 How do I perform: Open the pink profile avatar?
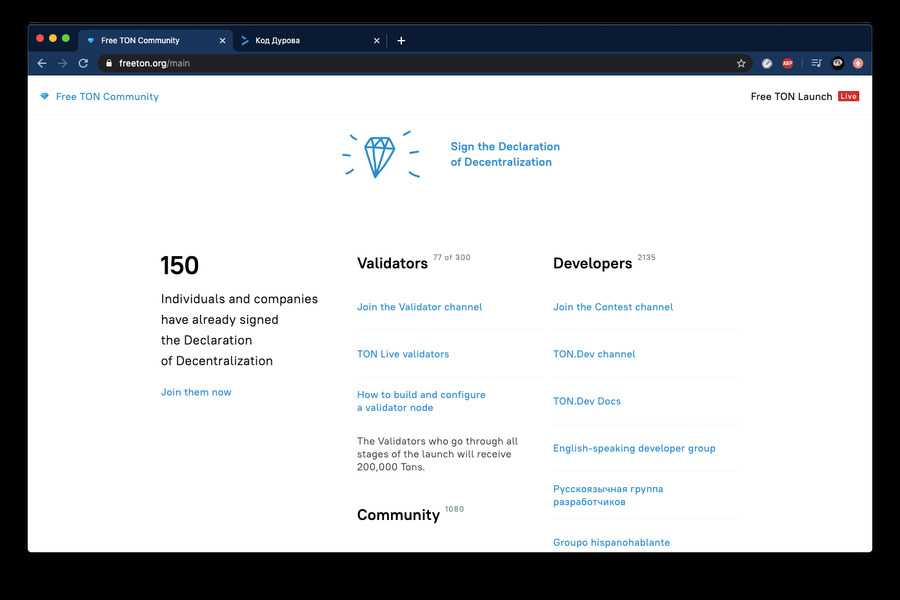(858, 63)
